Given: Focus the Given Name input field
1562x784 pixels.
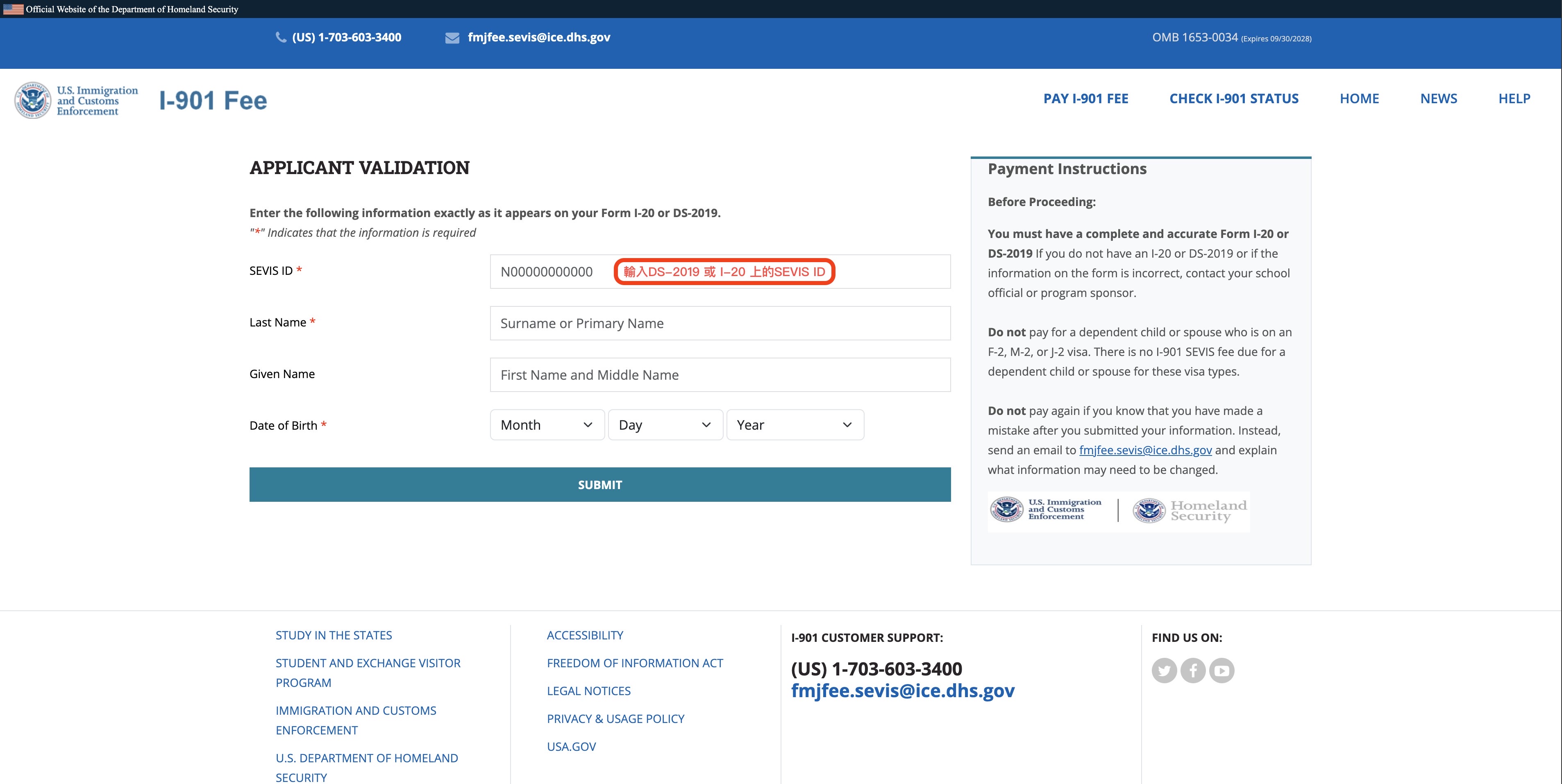Looking at the screenshot, I should click(720, 375).
